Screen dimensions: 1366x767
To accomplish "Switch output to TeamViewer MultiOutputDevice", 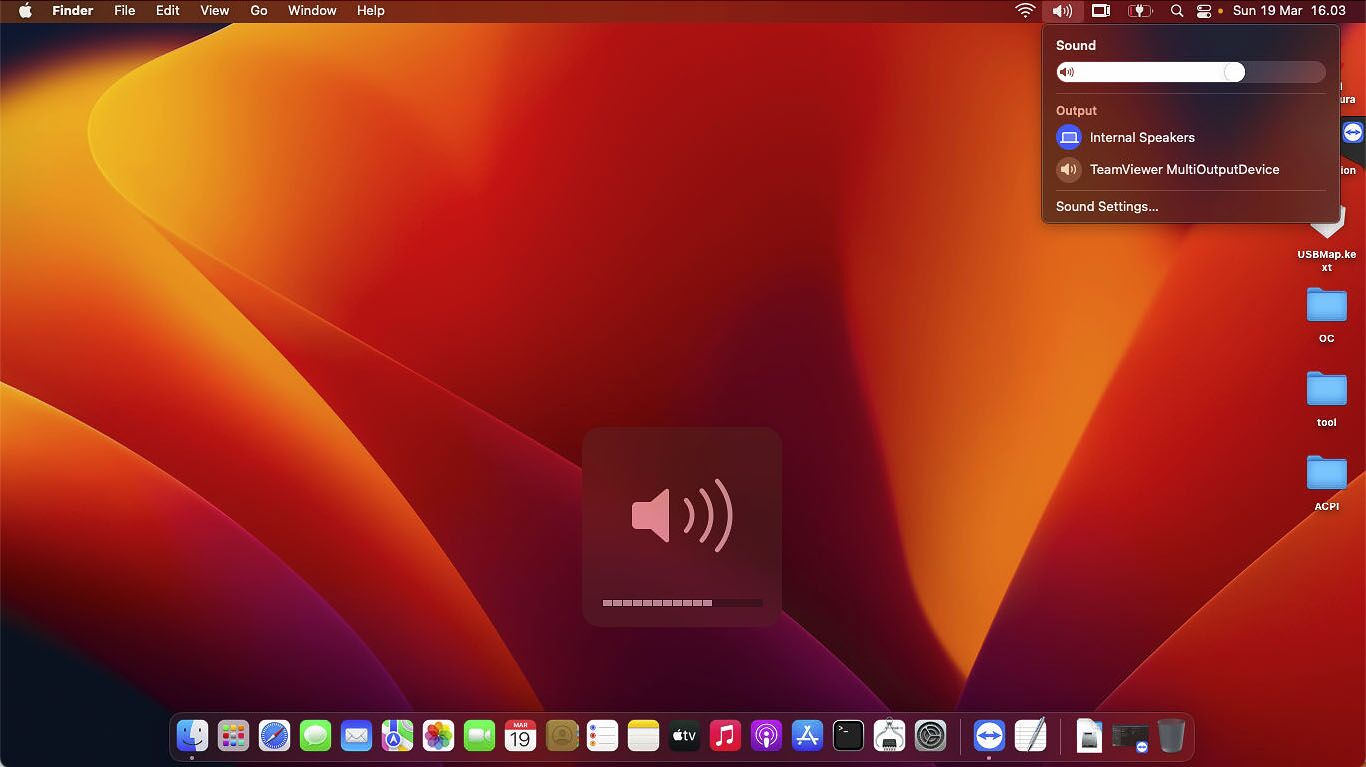I will 1184,170.
